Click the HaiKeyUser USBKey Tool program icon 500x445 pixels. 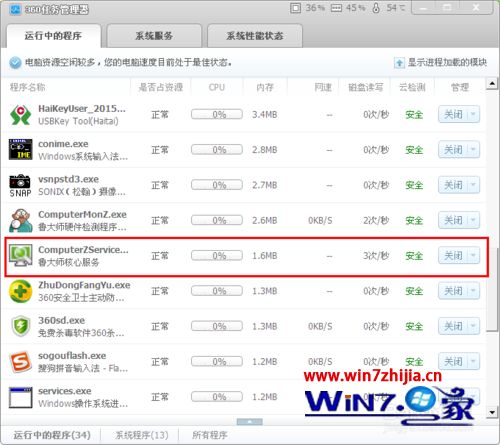(21, 115)
